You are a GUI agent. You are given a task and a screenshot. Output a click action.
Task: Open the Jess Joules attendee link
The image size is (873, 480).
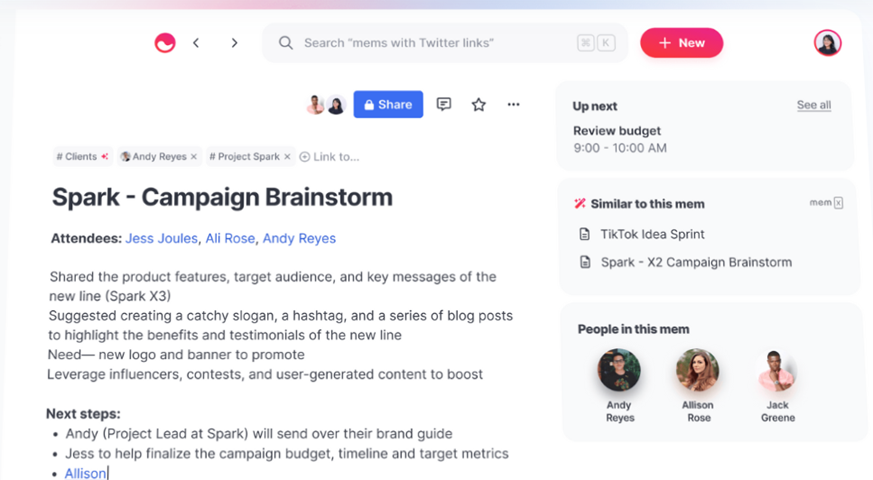tap(161, 238)
